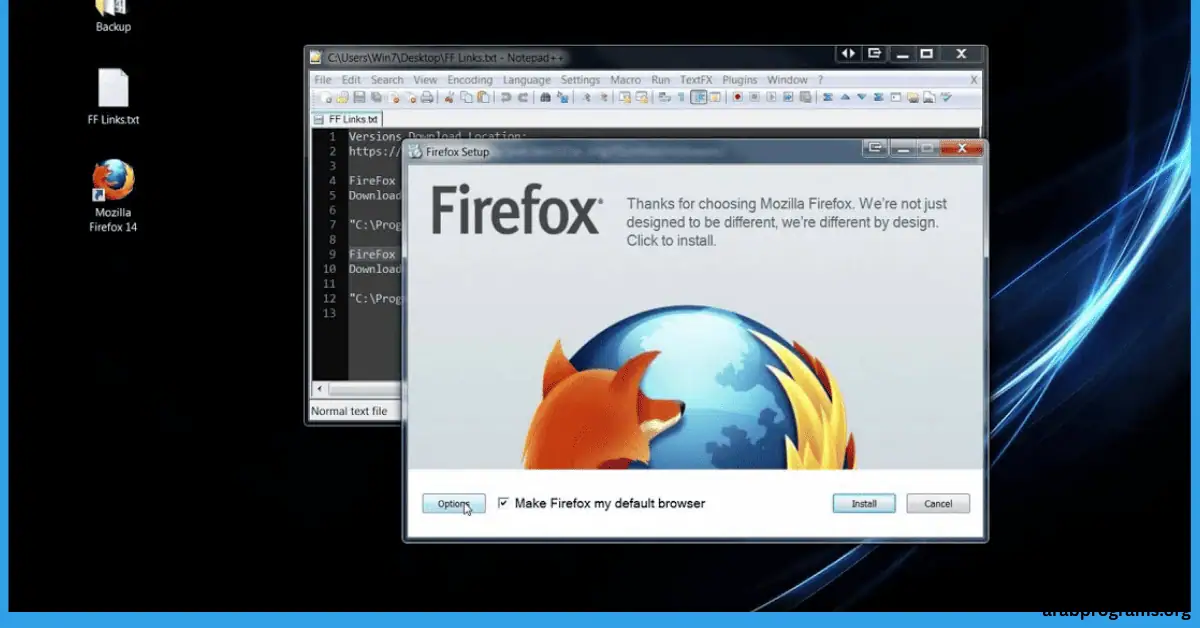The image size is (1200, 628).
Task: Open the TextFX menu in Notepad++
Action: pyautogui.click(x=697, y=80)
